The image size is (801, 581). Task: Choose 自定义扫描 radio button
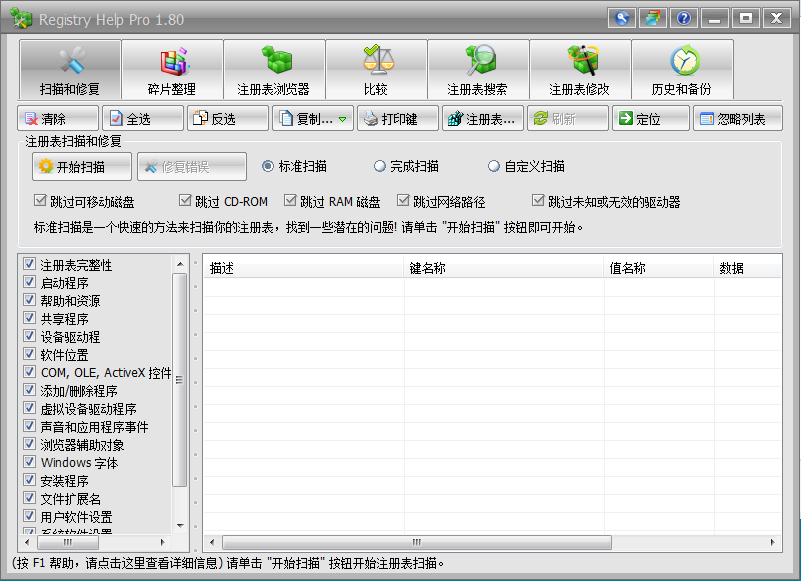(x=494, y=166)
